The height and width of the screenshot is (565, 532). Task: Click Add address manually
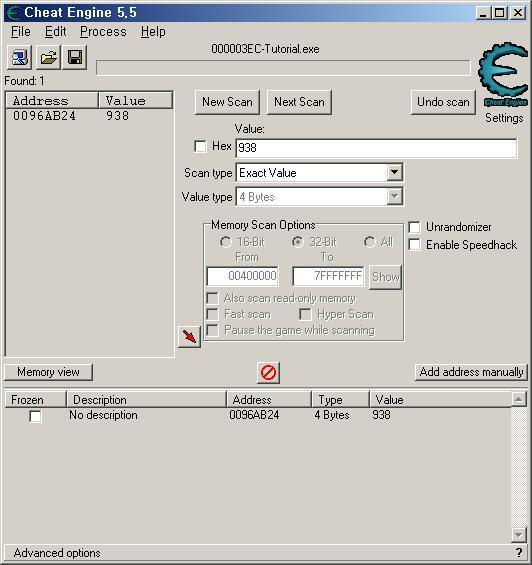471,372
